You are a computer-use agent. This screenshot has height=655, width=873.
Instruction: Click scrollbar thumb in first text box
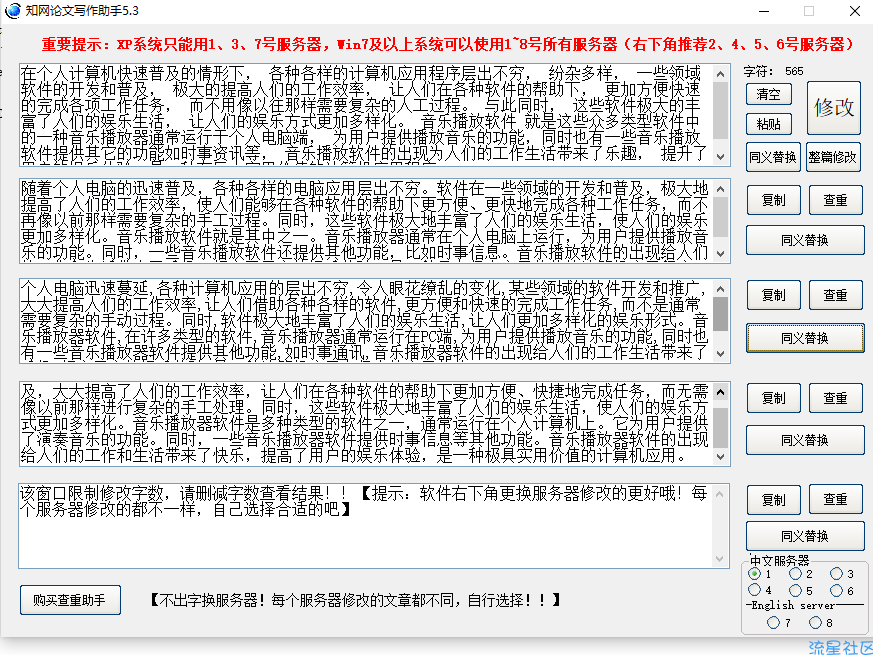720,110
